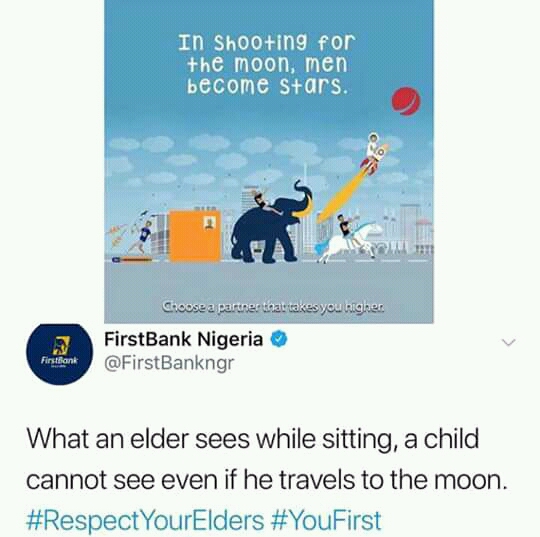Open the #YouFirst hashtag

tap(326, 520)
